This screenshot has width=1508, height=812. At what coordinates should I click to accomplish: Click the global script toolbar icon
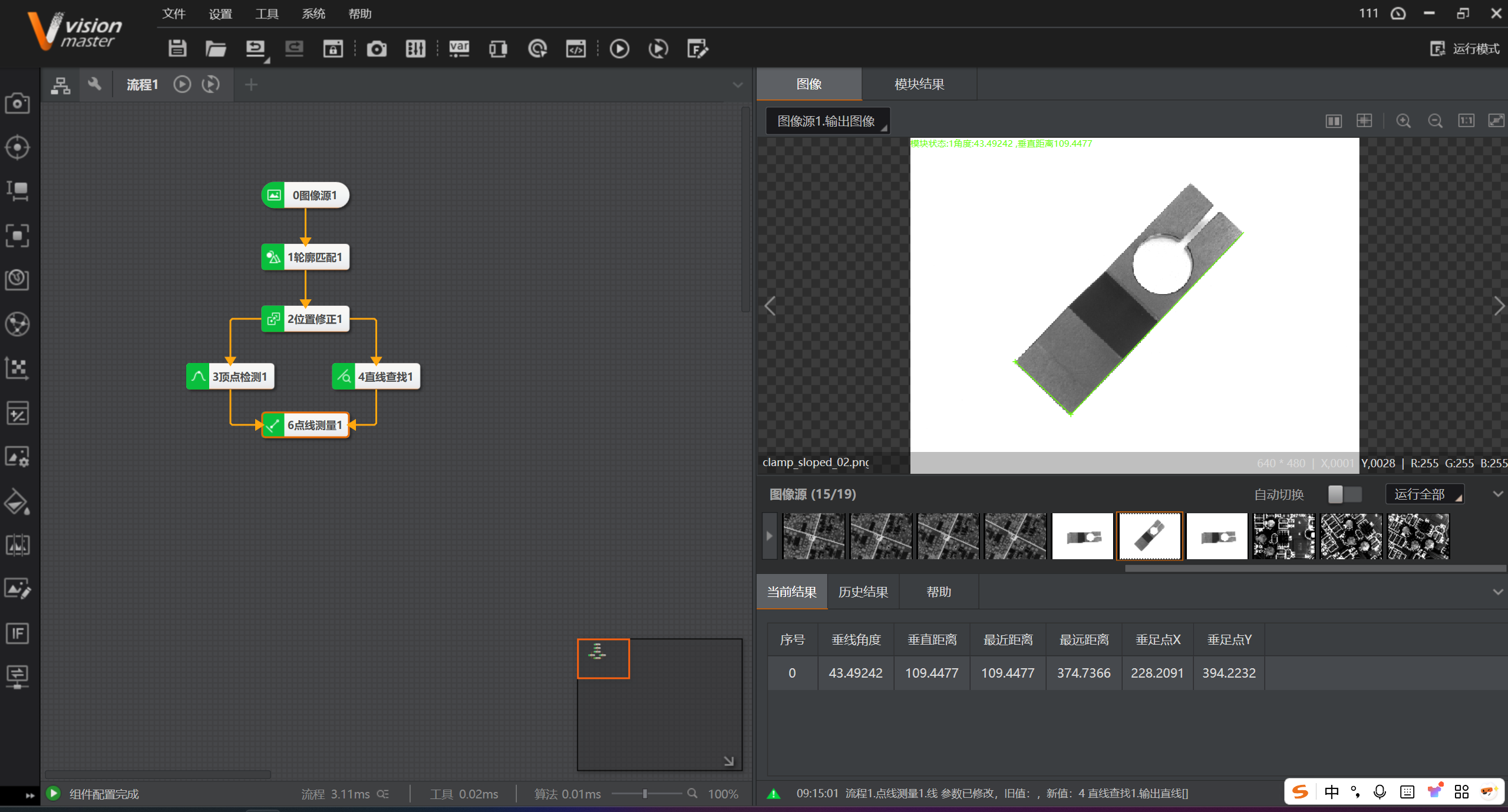(576, 49)
